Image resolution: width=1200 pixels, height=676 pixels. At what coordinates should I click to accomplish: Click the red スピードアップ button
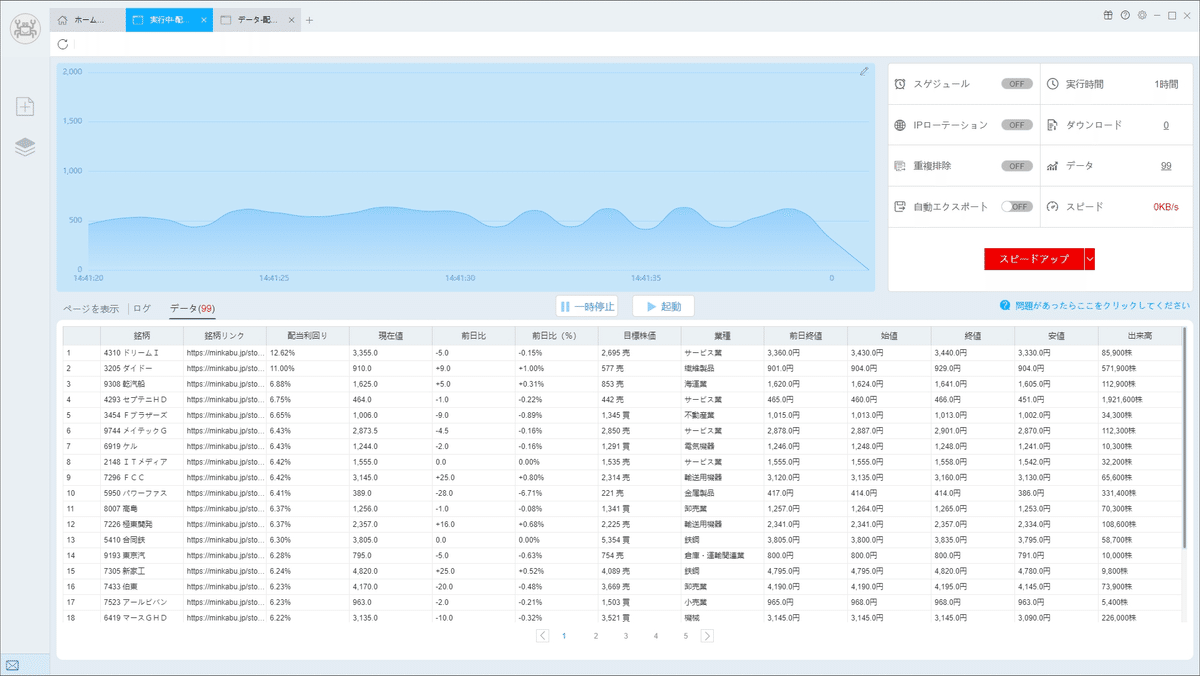click(1034, 259)
